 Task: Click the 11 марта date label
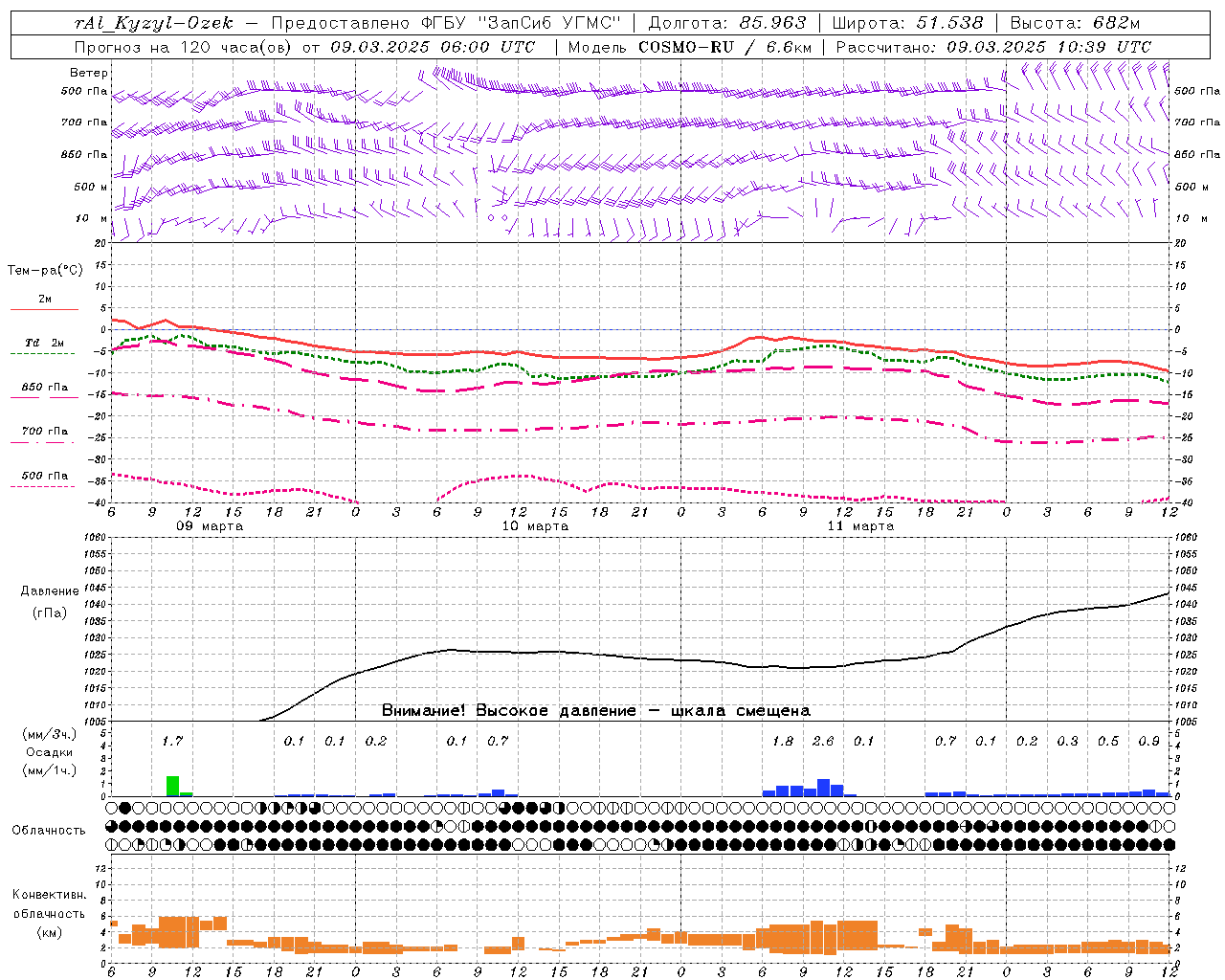860,526
